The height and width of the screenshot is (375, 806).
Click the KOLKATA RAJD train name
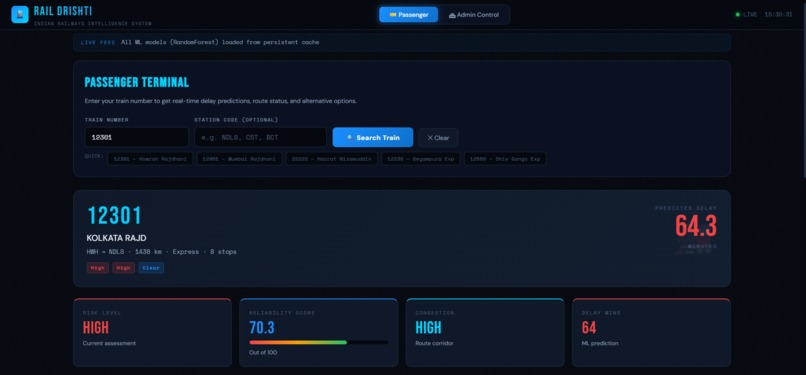(x=116, y=238)
